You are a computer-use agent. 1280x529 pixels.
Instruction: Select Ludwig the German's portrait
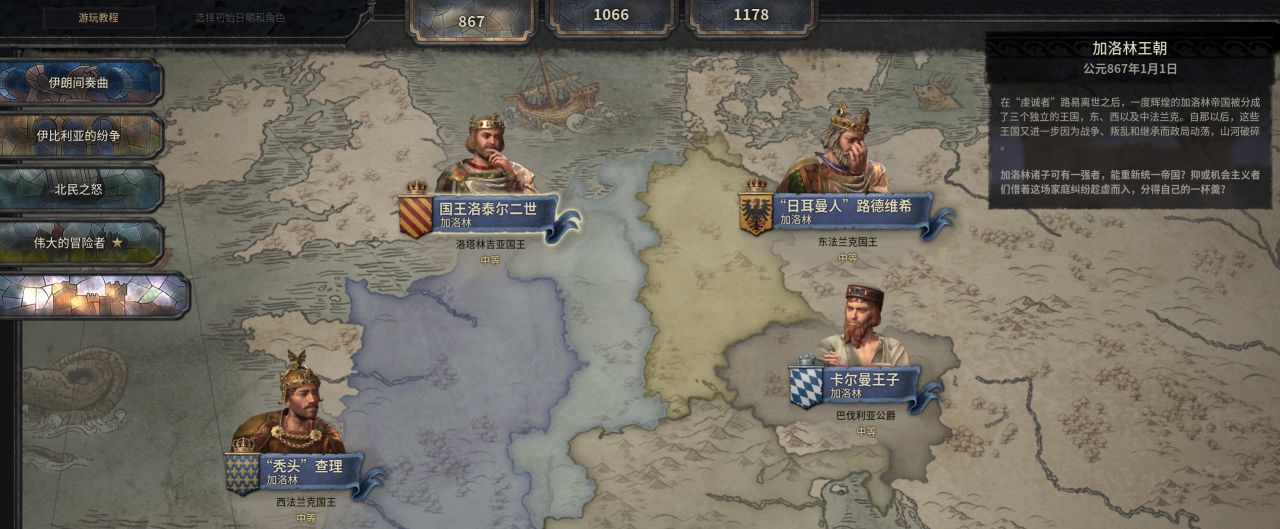click(x=835, y=150)
